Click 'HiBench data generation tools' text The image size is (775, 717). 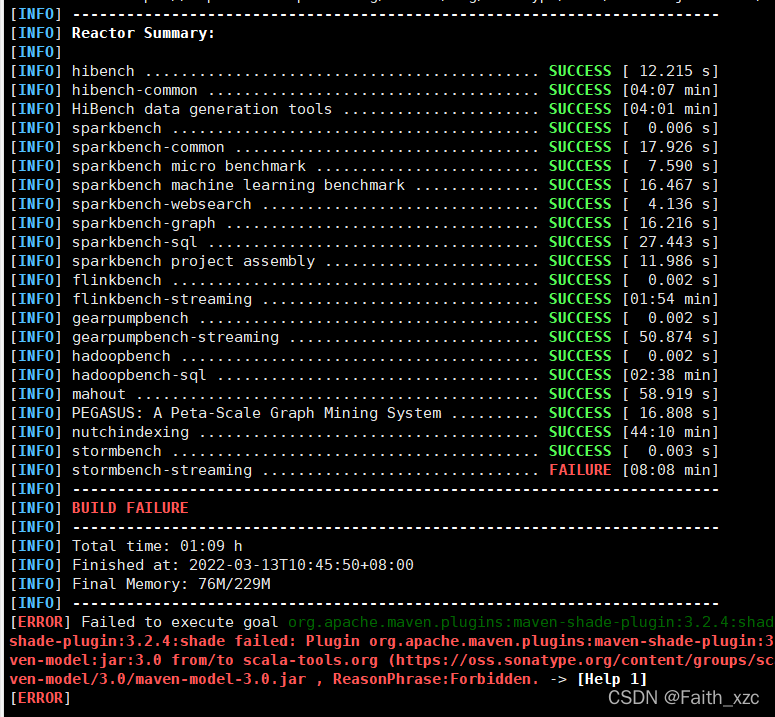(x=202, y=109)
